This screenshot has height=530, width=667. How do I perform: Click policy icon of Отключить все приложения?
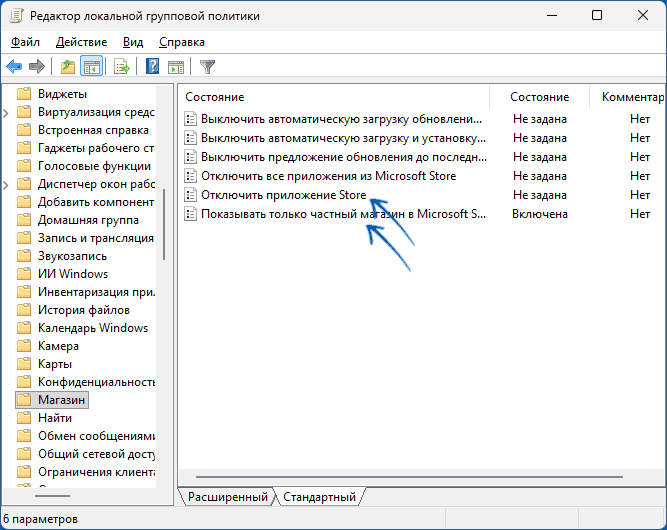pyautogui.click(x=190, y=176)
